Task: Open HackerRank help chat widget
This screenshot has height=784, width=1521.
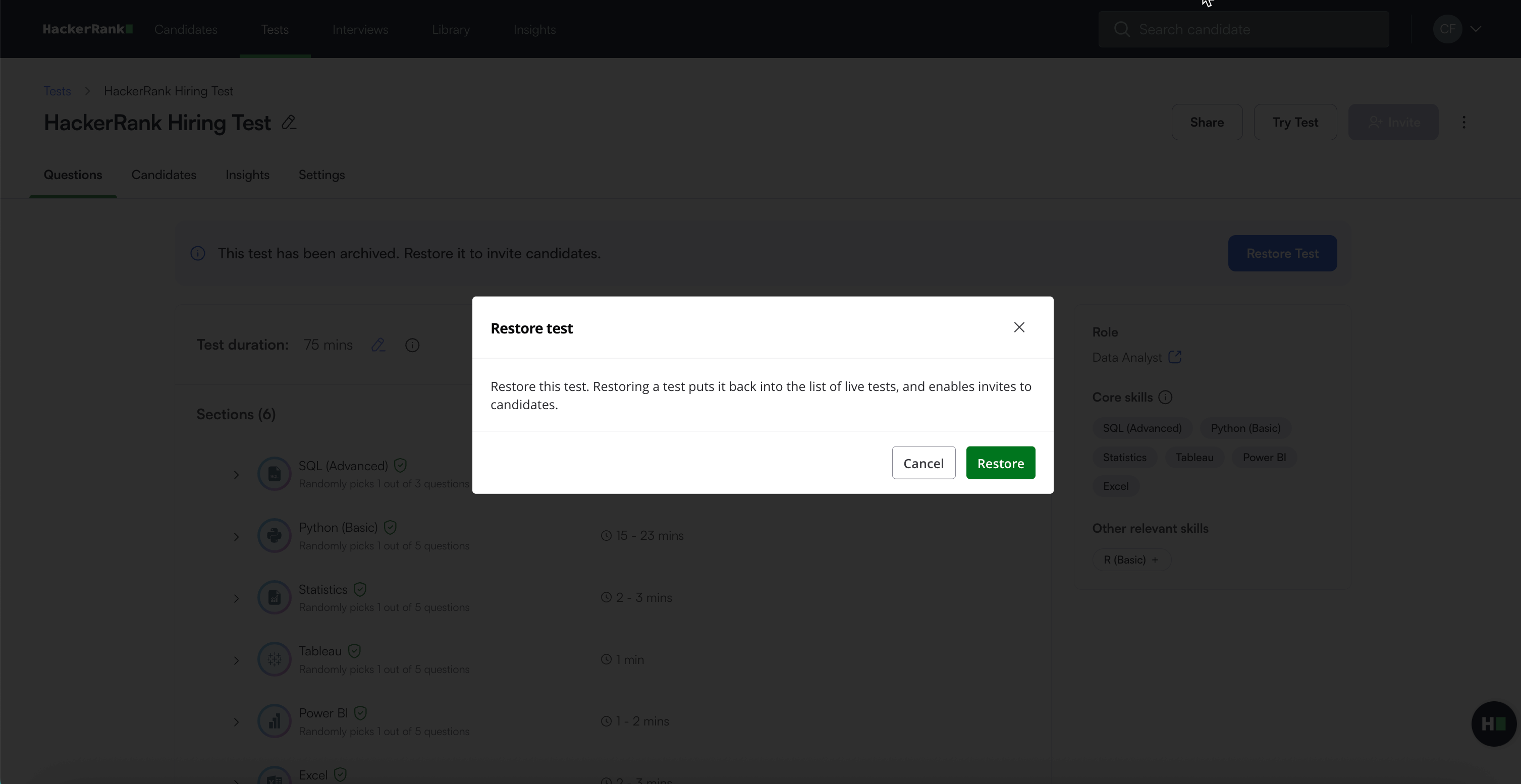Action: point(1493,724)
